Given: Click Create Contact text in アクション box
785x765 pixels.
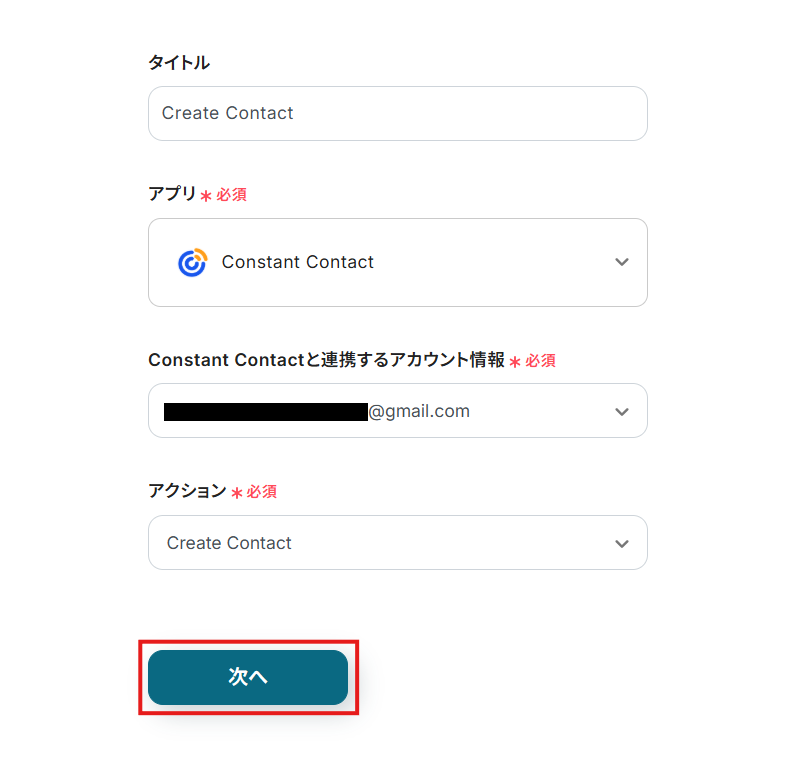Looking at the screenshot, I should click(229, 543).
